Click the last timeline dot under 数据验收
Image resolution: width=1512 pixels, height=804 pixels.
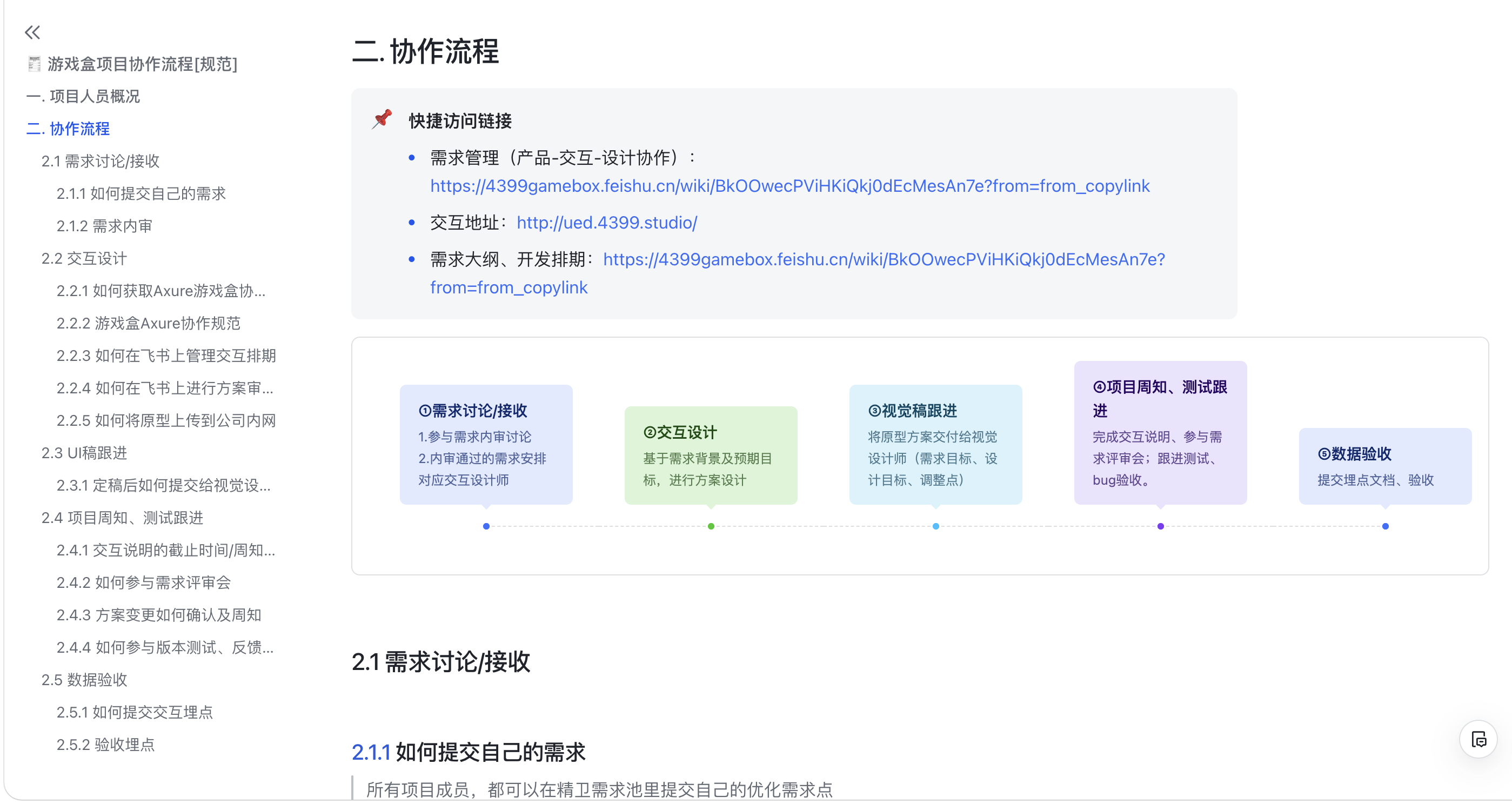[1385, 526]
